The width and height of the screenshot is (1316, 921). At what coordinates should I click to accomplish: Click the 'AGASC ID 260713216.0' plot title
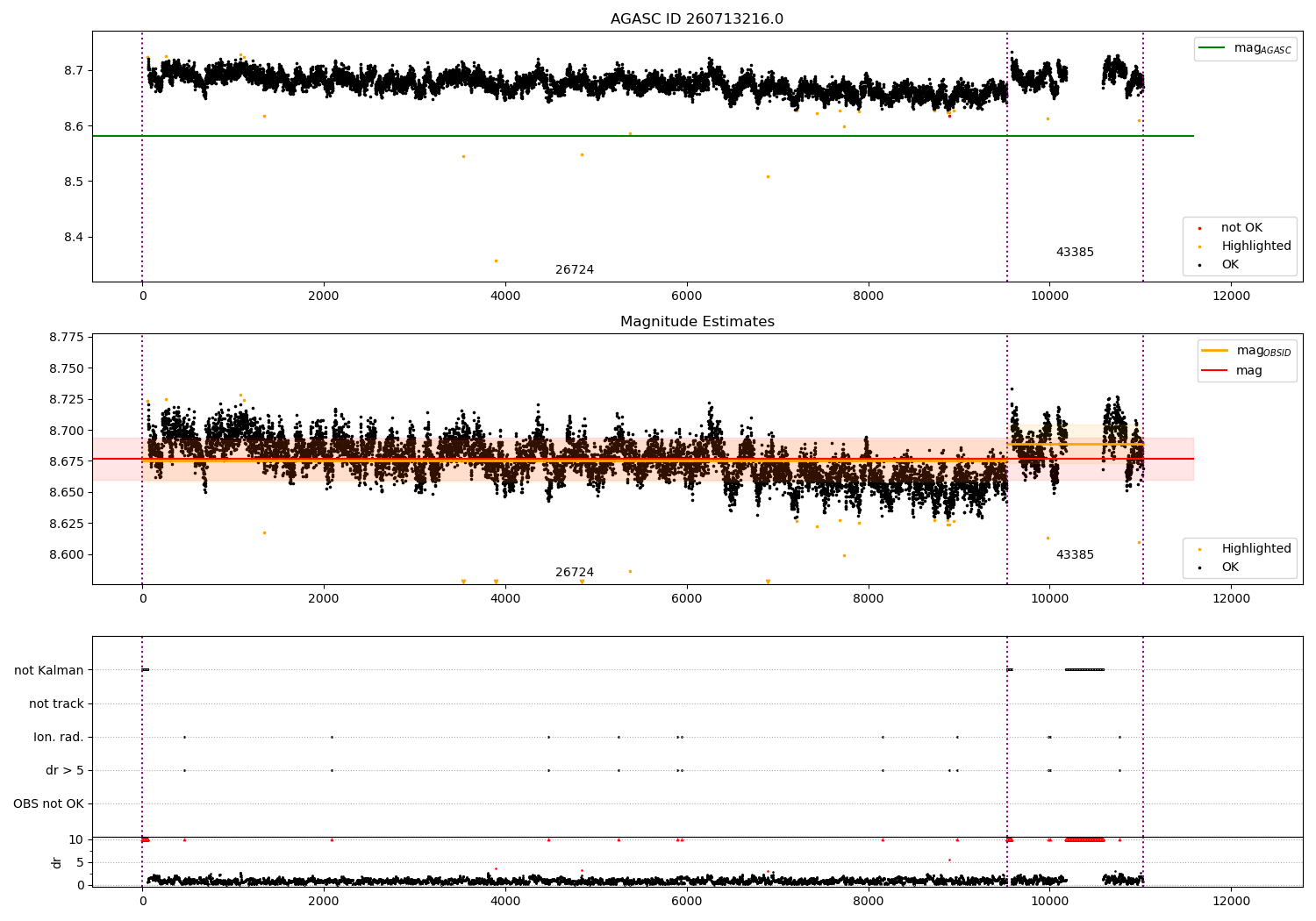pyautogui.click(x=697, y=19)
